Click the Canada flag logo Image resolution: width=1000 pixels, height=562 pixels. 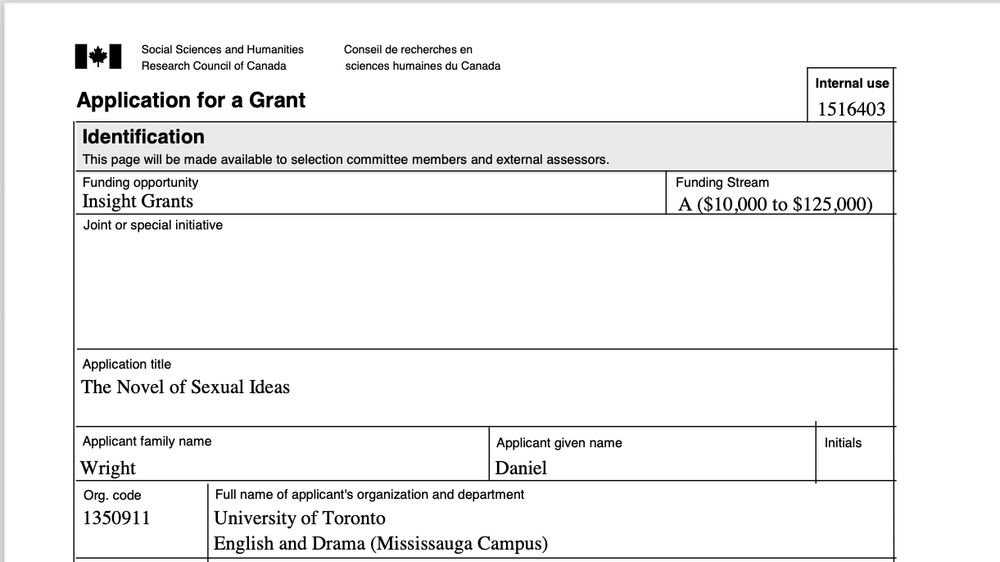pos(98,57)
